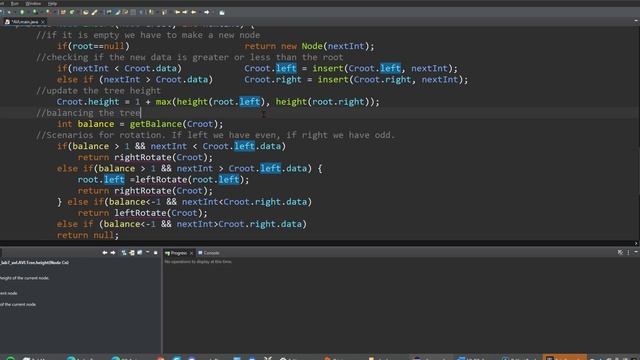The height and width of the screenshot is (360, 640).
Task: Click the Pin Editor icon in toolbar
Action: click(222, 12)
